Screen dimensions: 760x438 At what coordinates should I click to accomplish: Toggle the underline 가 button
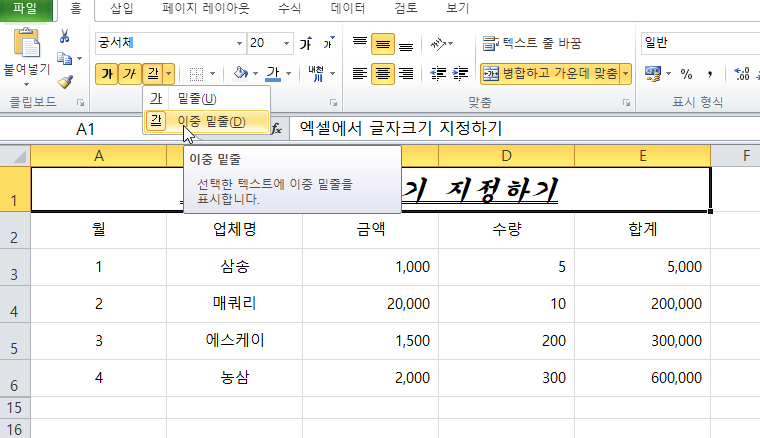(153, 74)
